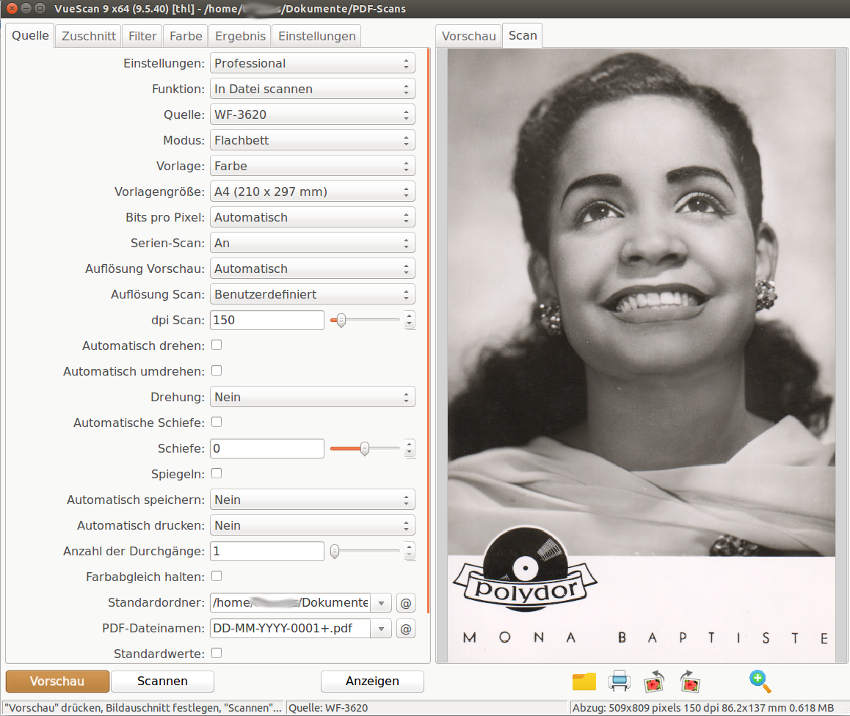This screenshot has height=716, width=850.
Task: Click the dpi Scan input field
Action: pyautogui.click(x=267, y=320)
